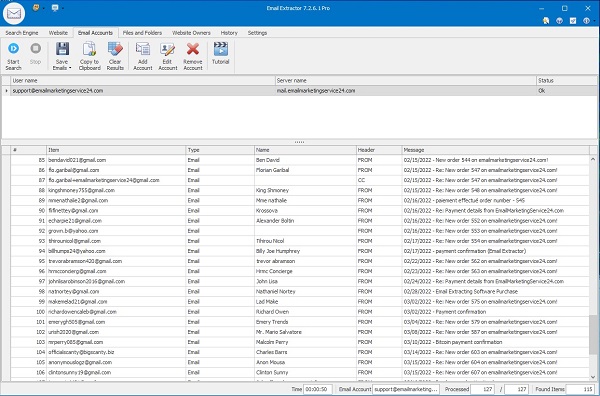Select the Email Accounts tab
This screenshot has height=396, width=600.
coord(95,33)
